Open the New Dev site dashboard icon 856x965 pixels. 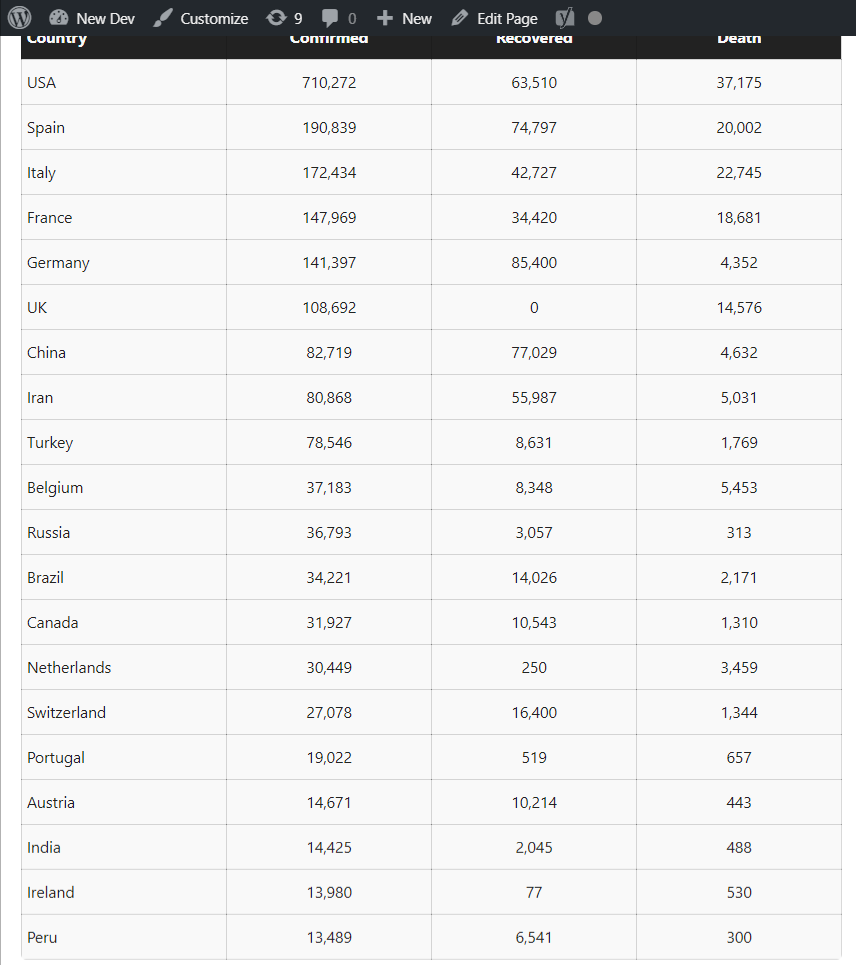point(58,18)
